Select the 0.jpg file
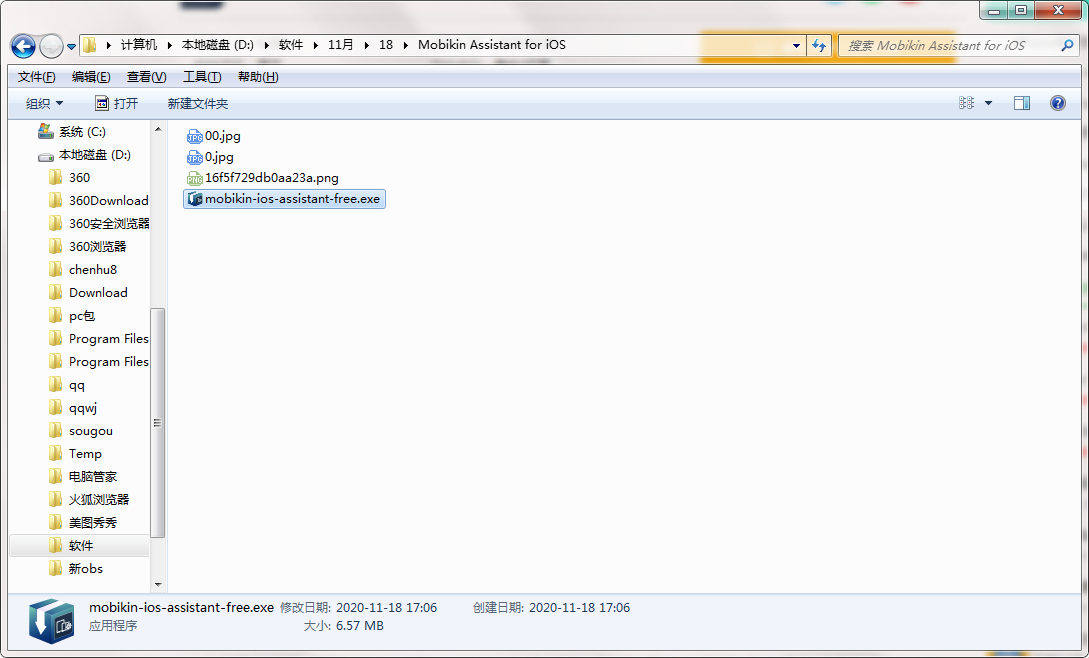The image size is (1089, 658). pos(210,157)
